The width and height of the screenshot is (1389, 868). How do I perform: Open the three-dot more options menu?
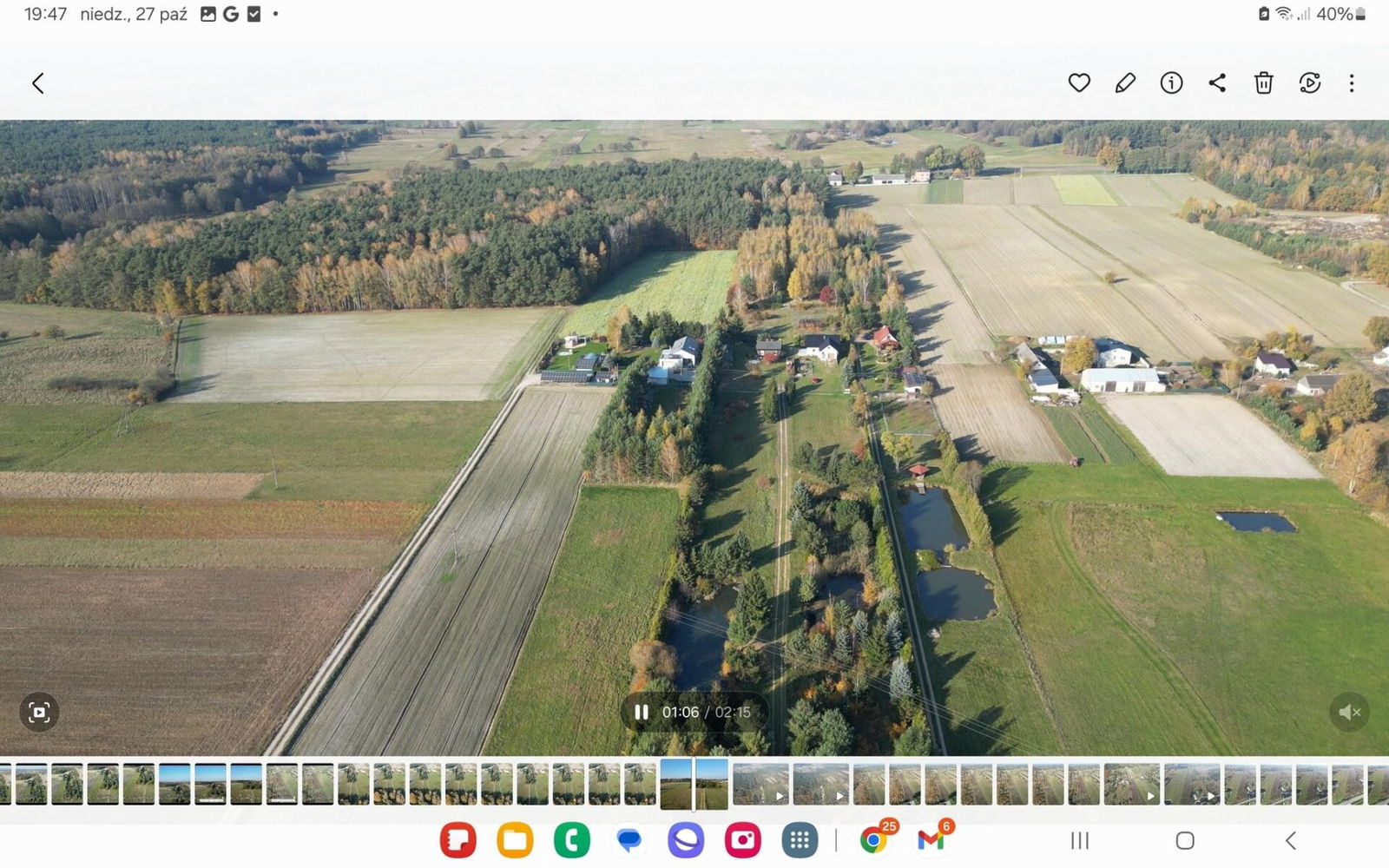1351,83
